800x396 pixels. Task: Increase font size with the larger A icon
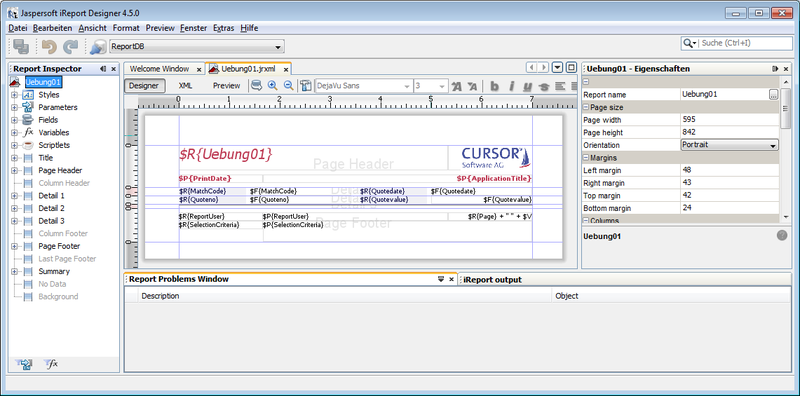click(x=456, y=86)
